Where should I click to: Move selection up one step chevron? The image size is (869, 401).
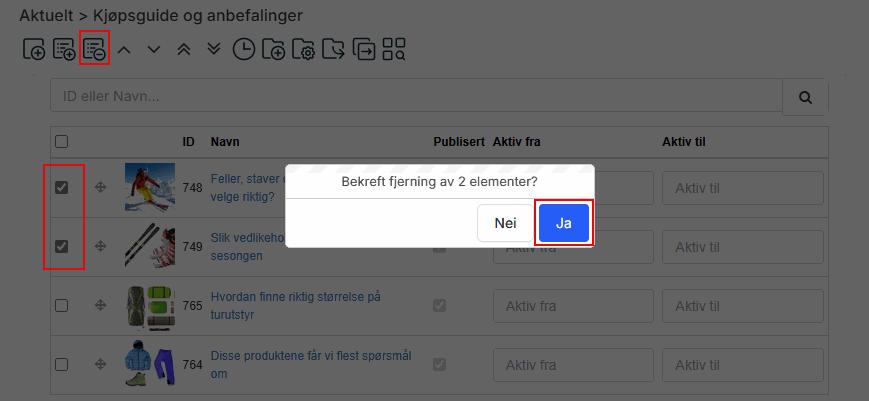[x=124, y=49]
